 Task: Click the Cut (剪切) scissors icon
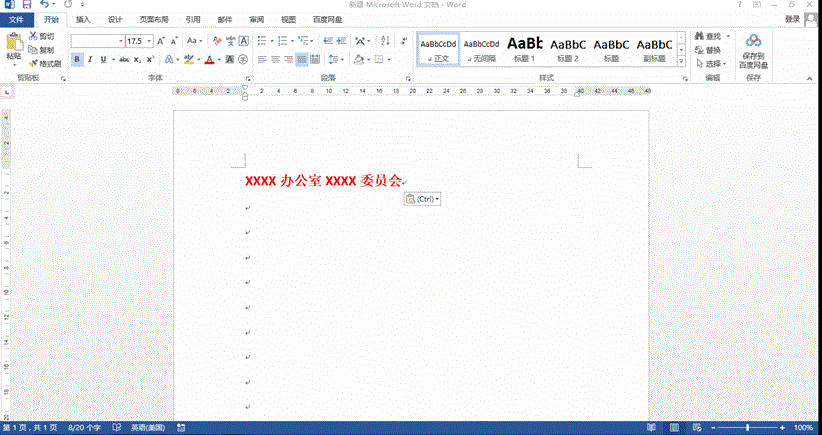(33, 36)
